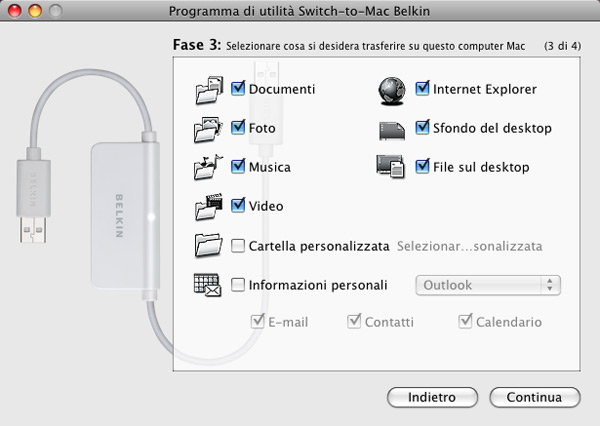Uncheck the Documenti checkbox
The height and width of the screenshot is (426, 600).
pos(238,89)
